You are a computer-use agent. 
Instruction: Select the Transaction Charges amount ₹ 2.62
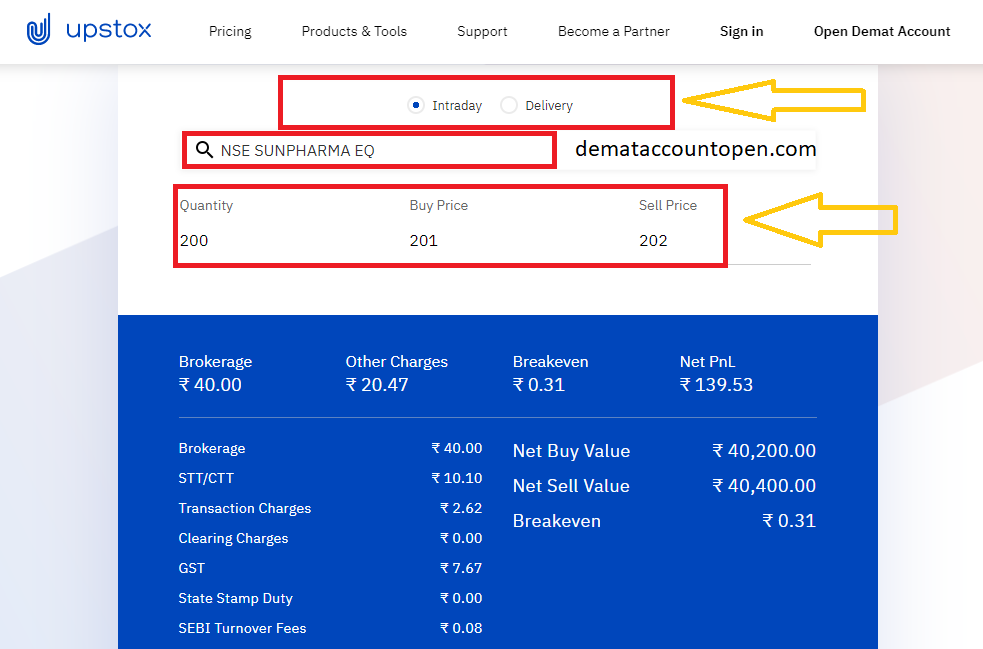461,509
